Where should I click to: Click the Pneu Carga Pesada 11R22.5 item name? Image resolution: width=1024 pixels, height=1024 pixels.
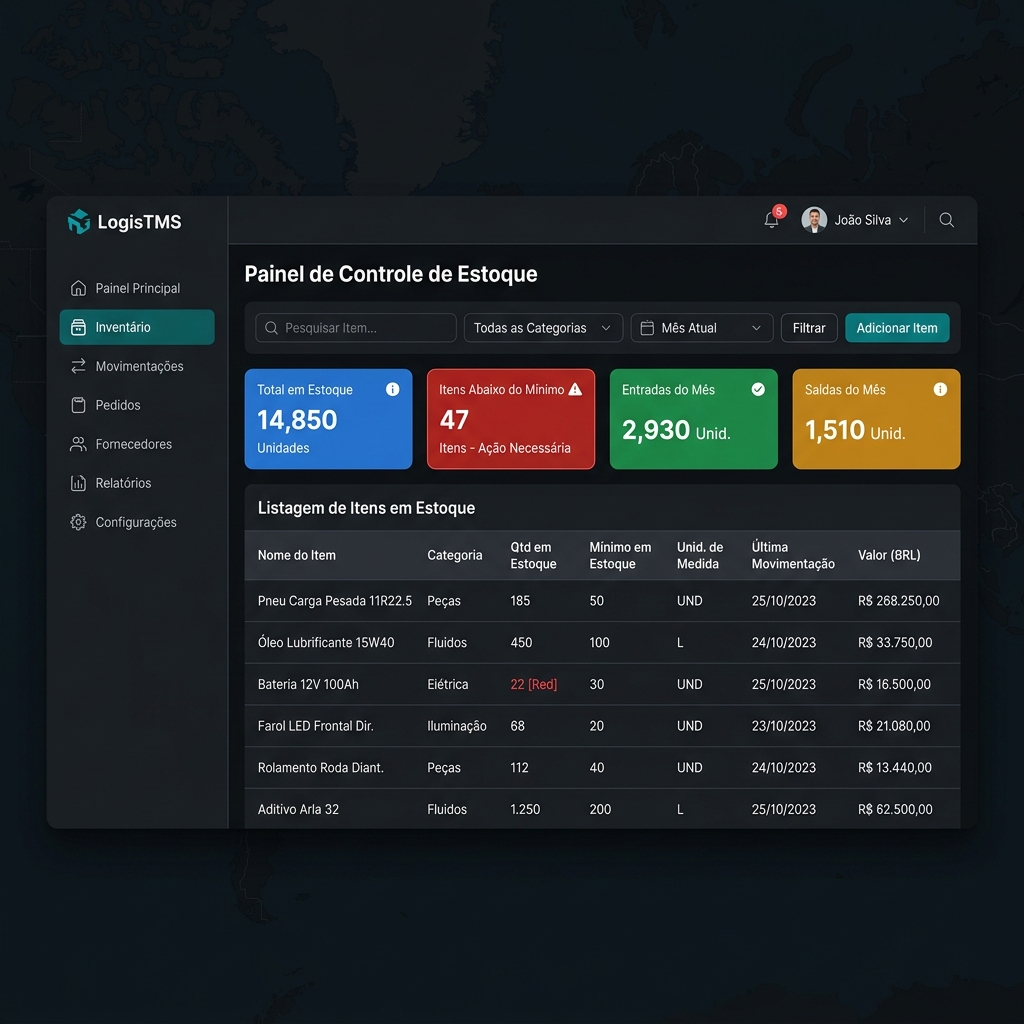click(x=335, y=601)
